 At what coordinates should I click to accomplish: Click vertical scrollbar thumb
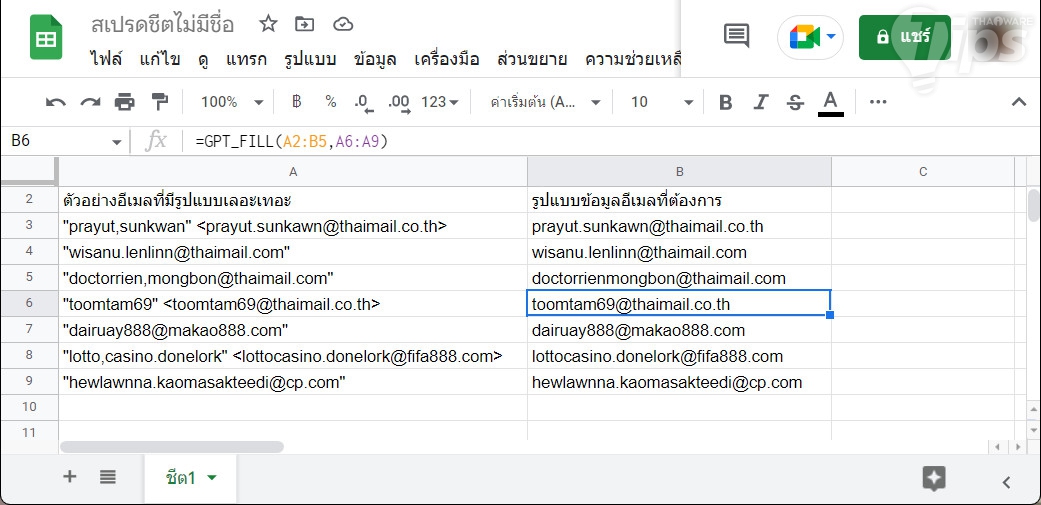(1033, 205)
